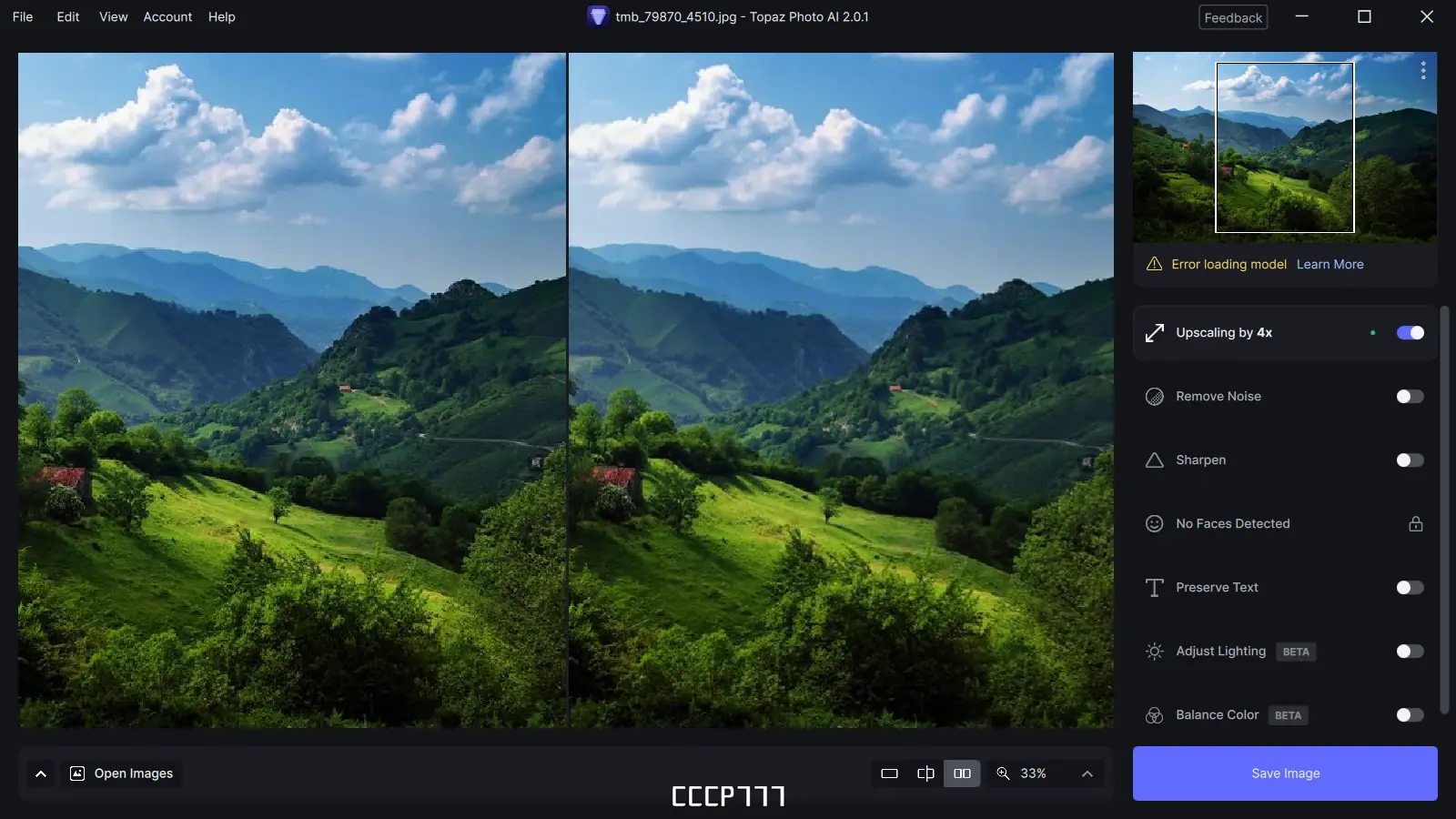This screenshot has width=1456, height=819.
Task: Click the Save Image button
Action: pos(1285,773)
